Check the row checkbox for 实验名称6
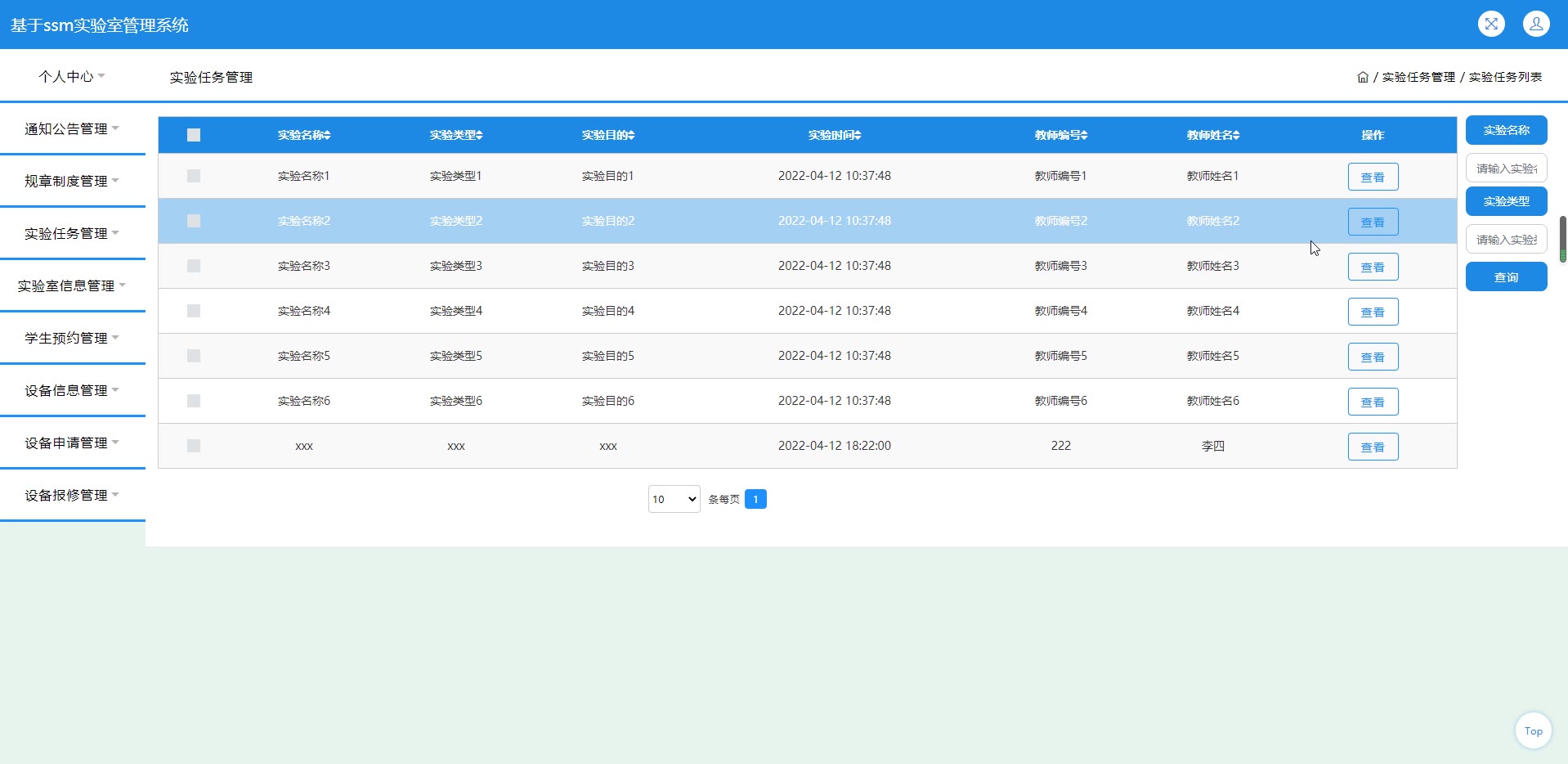The image size is (1568, 764). 194,401
